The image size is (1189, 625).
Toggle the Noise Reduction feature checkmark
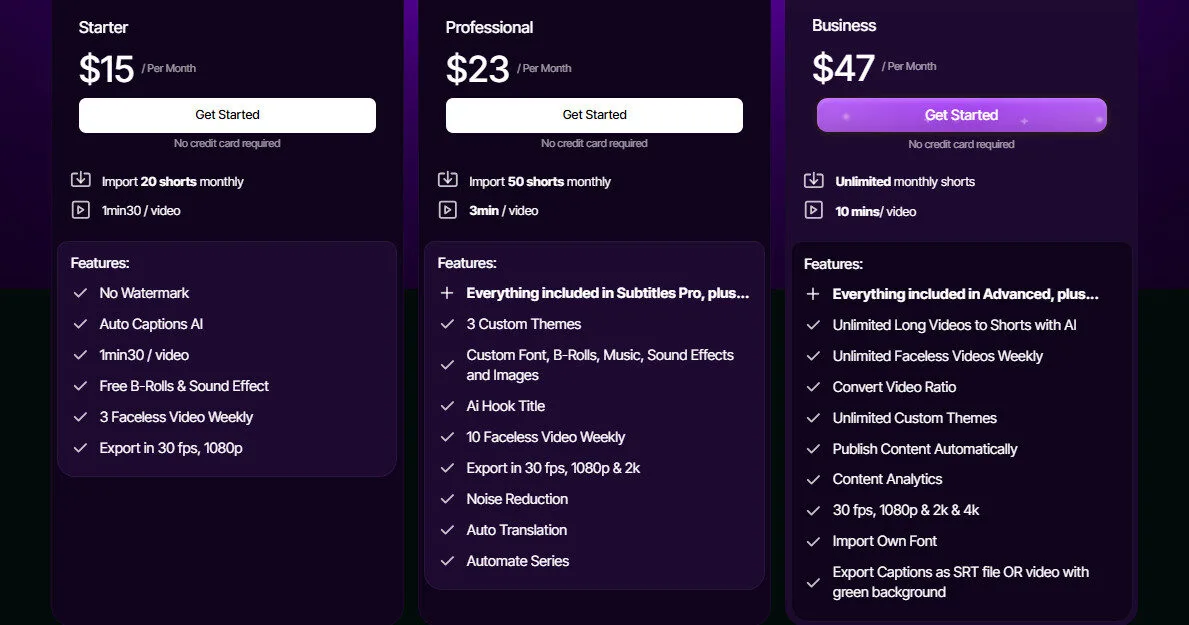pos(448,499)
